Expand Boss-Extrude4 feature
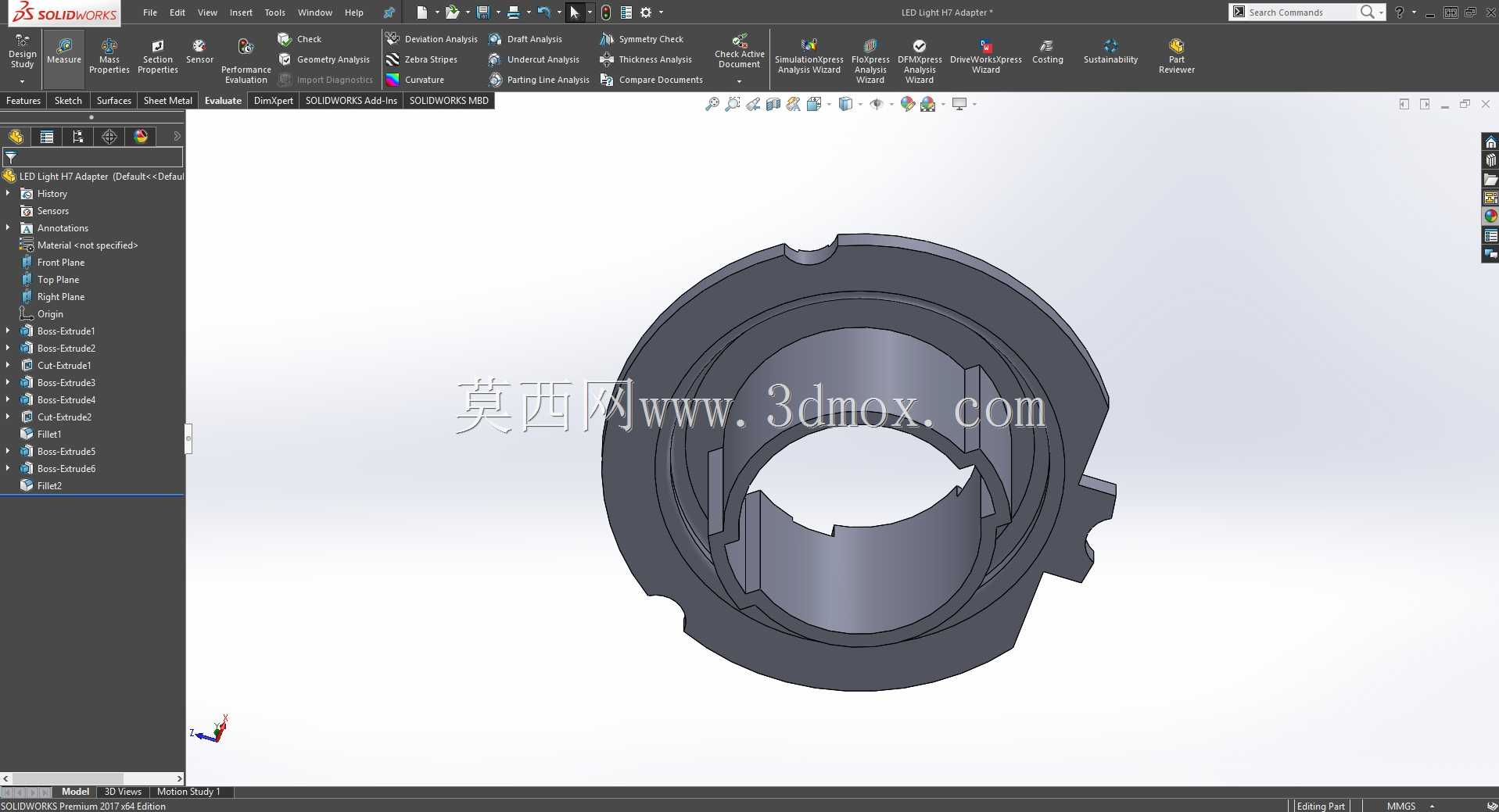 (x=8, y=400)
